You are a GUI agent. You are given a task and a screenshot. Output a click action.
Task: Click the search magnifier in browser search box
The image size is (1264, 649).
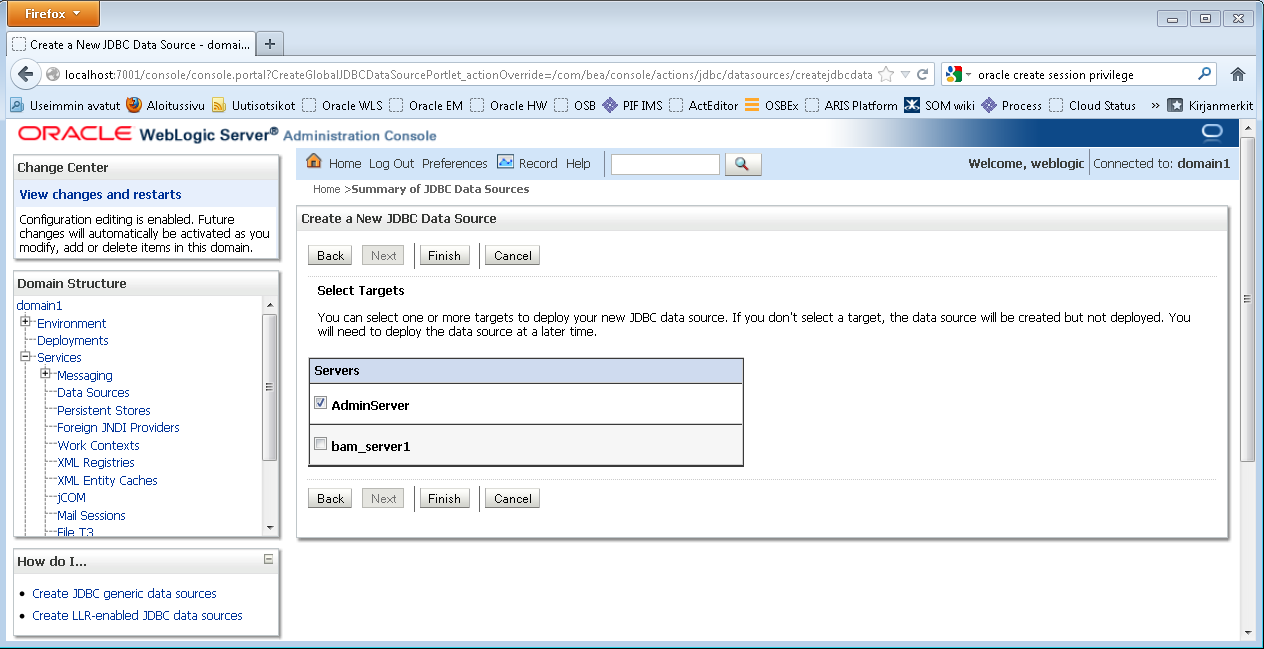(x=1205, y=74)
